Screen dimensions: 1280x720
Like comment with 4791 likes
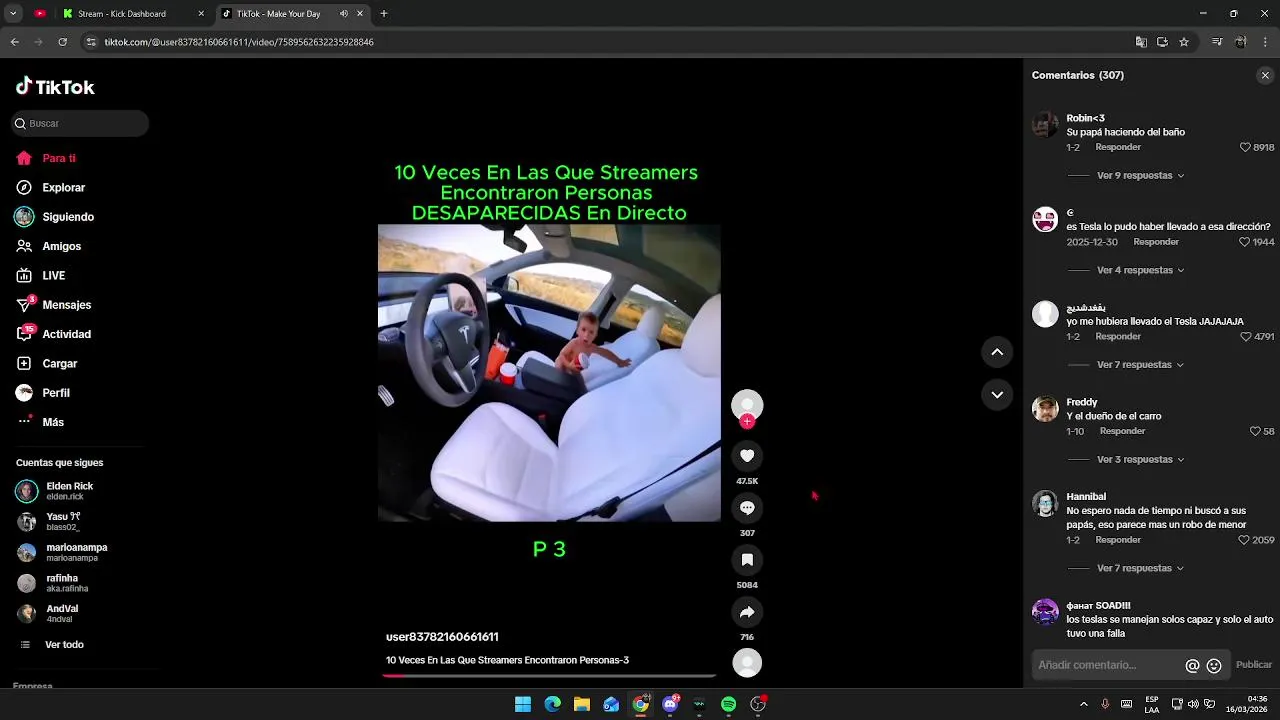1245,337
